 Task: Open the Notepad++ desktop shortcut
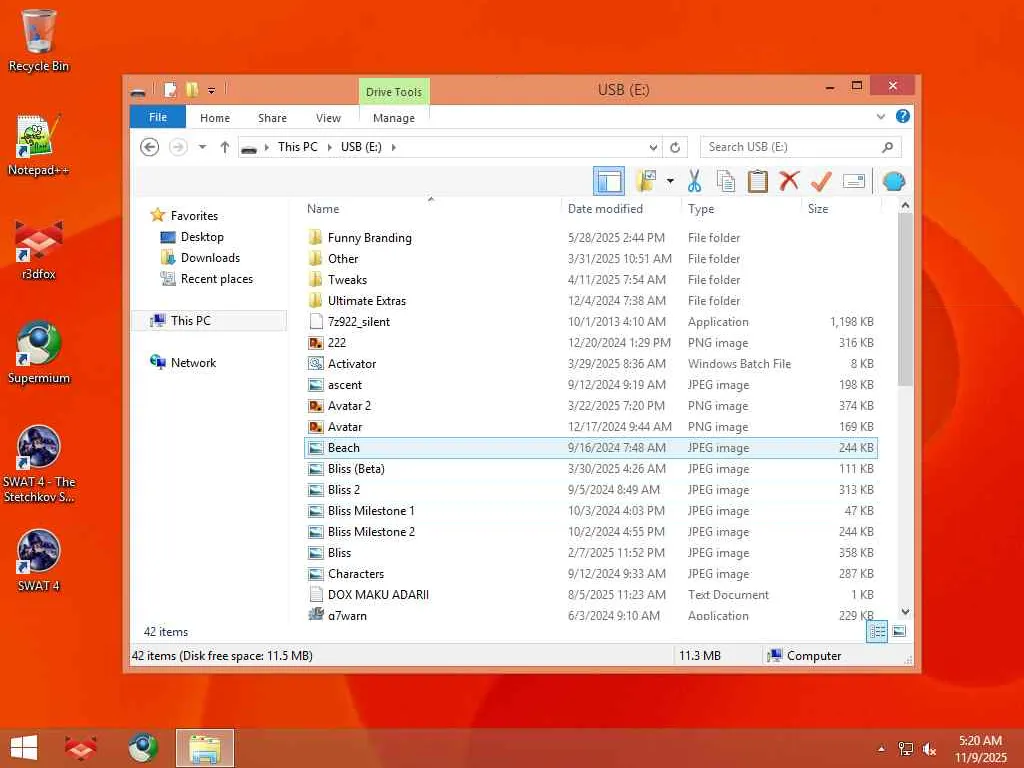point(39,145)
